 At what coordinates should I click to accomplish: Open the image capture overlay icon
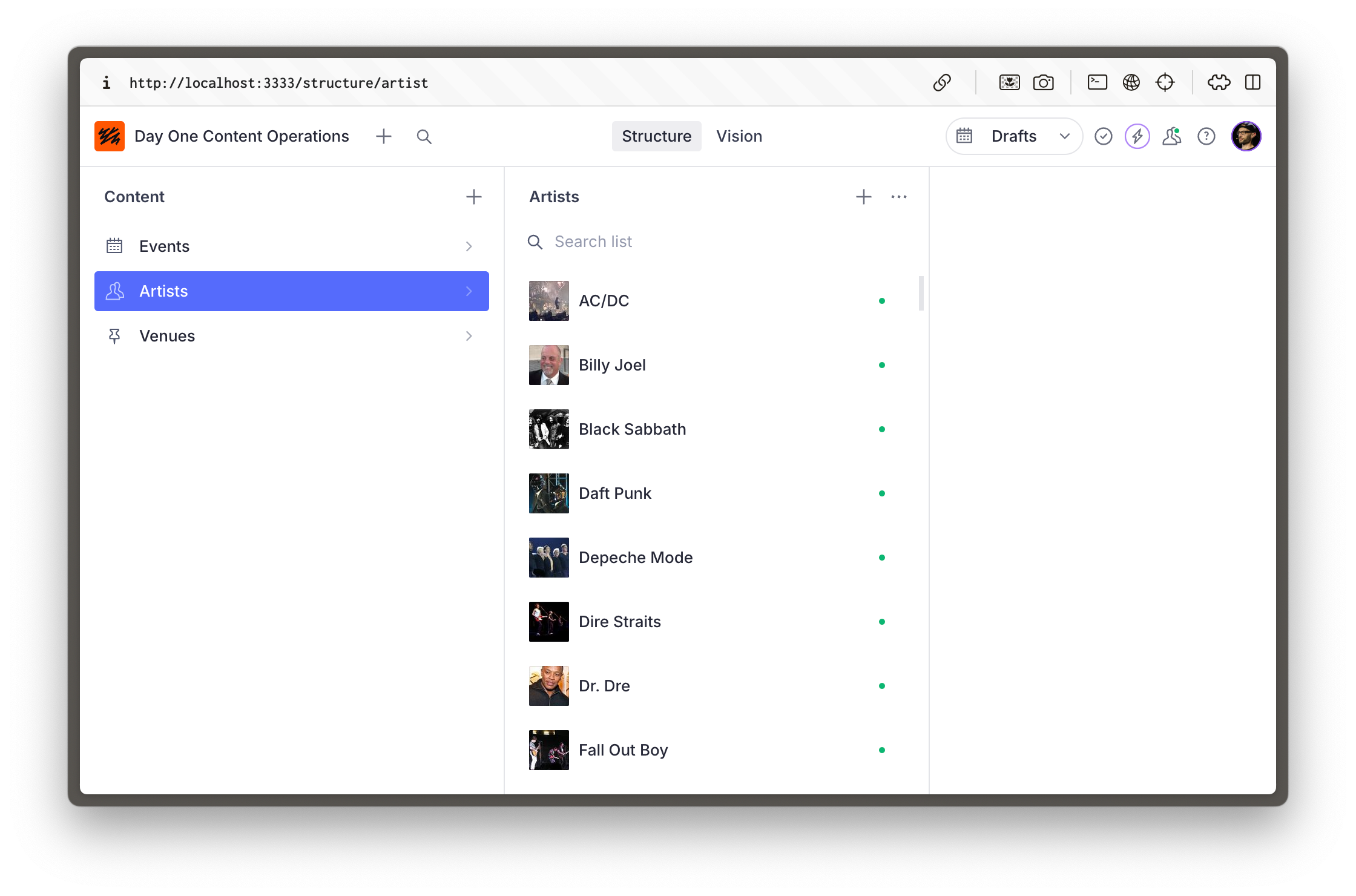[x=1009, y=82]
